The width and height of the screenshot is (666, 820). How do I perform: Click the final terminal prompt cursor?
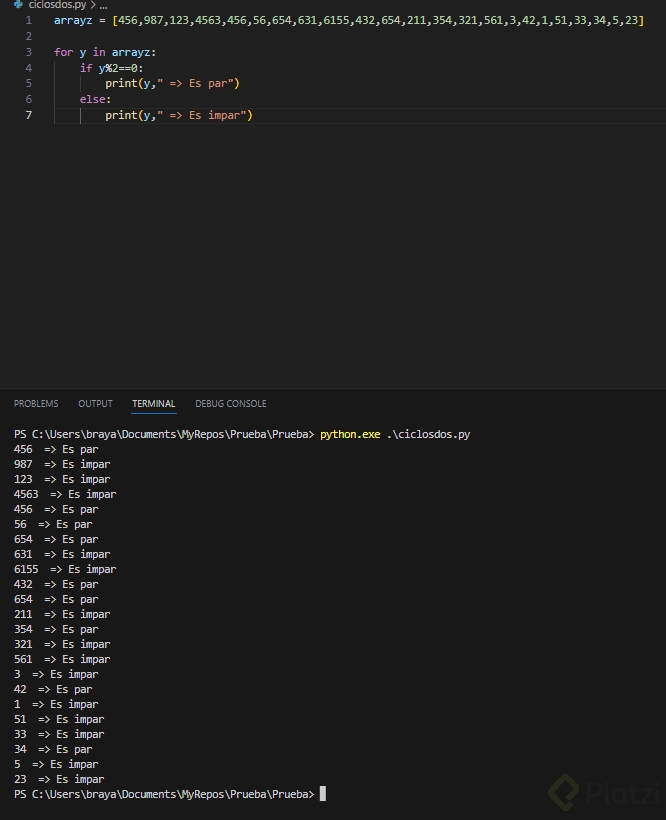(x=323, y=794)
